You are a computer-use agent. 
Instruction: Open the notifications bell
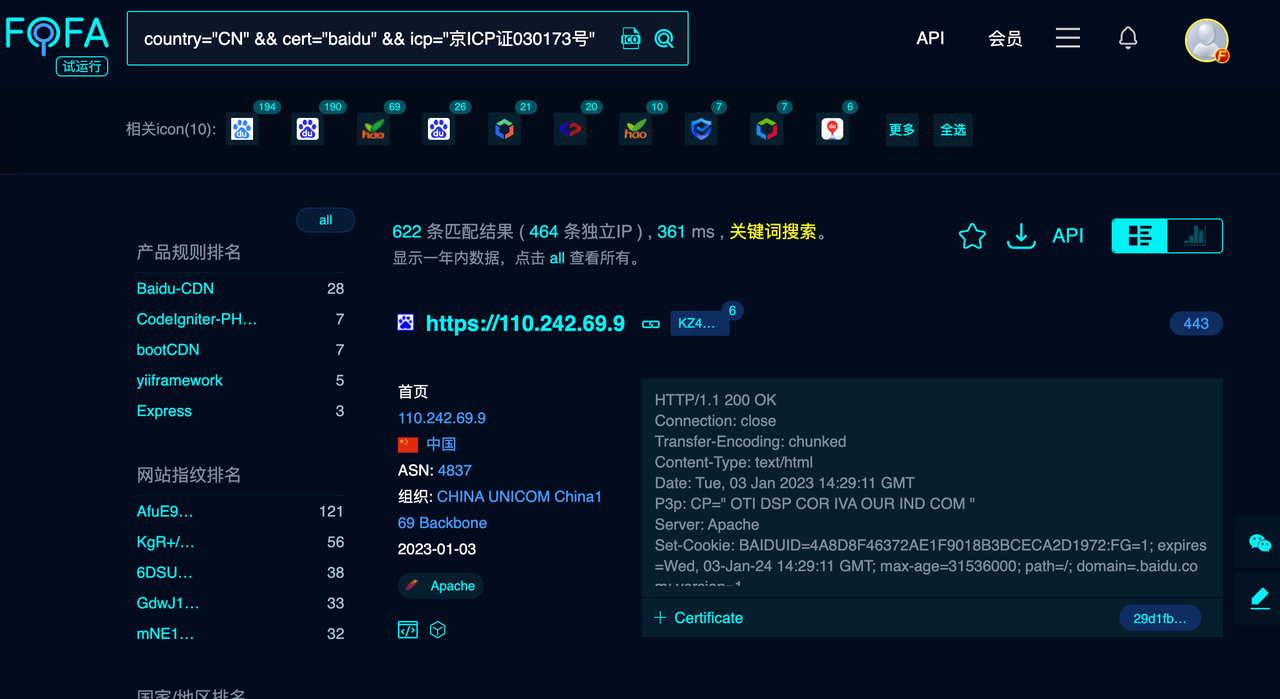tap(1128, 38)
